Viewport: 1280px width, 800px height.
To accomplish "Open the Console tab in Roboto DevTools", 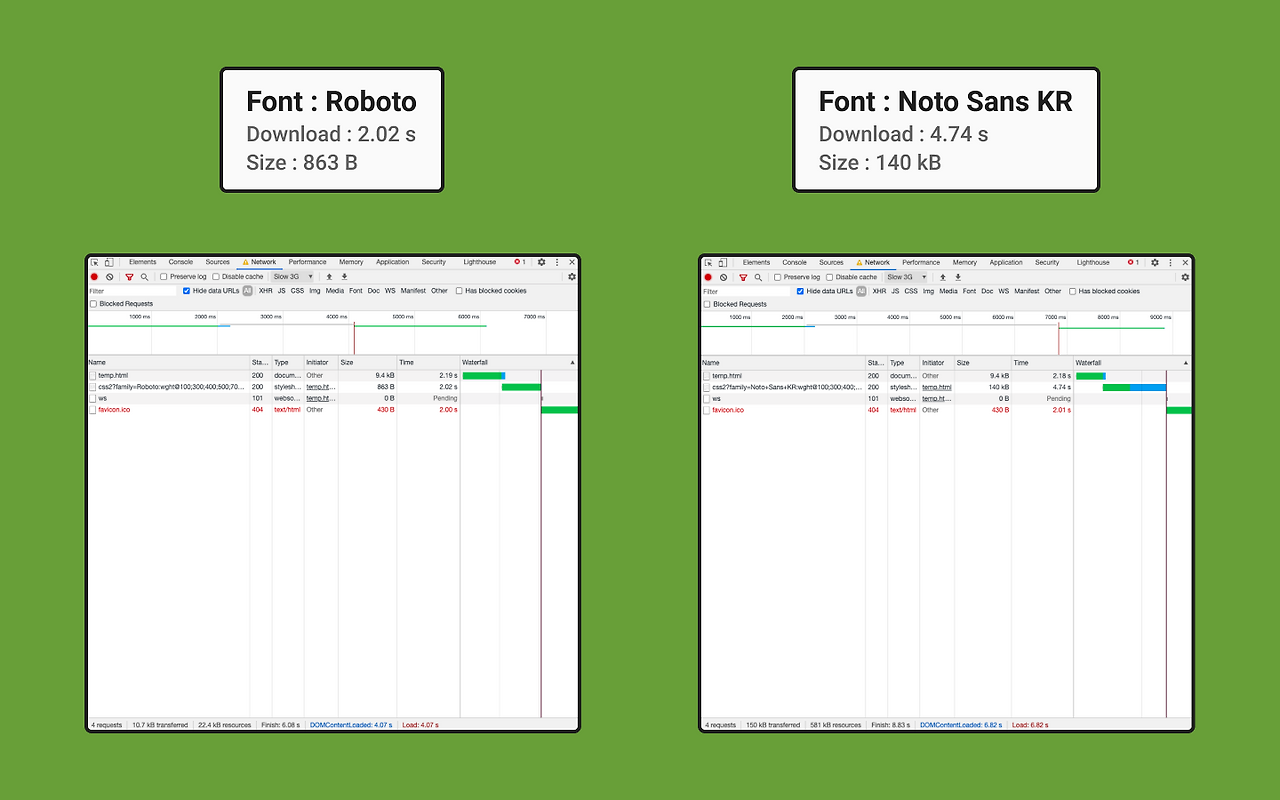I will [181, 262].
